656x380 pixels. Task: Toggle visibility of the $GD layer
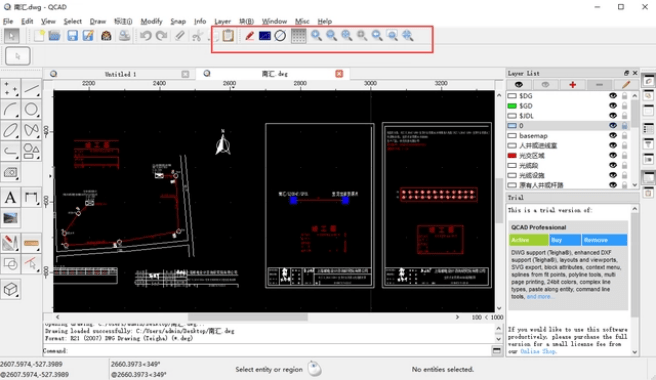tap(613, 106)
